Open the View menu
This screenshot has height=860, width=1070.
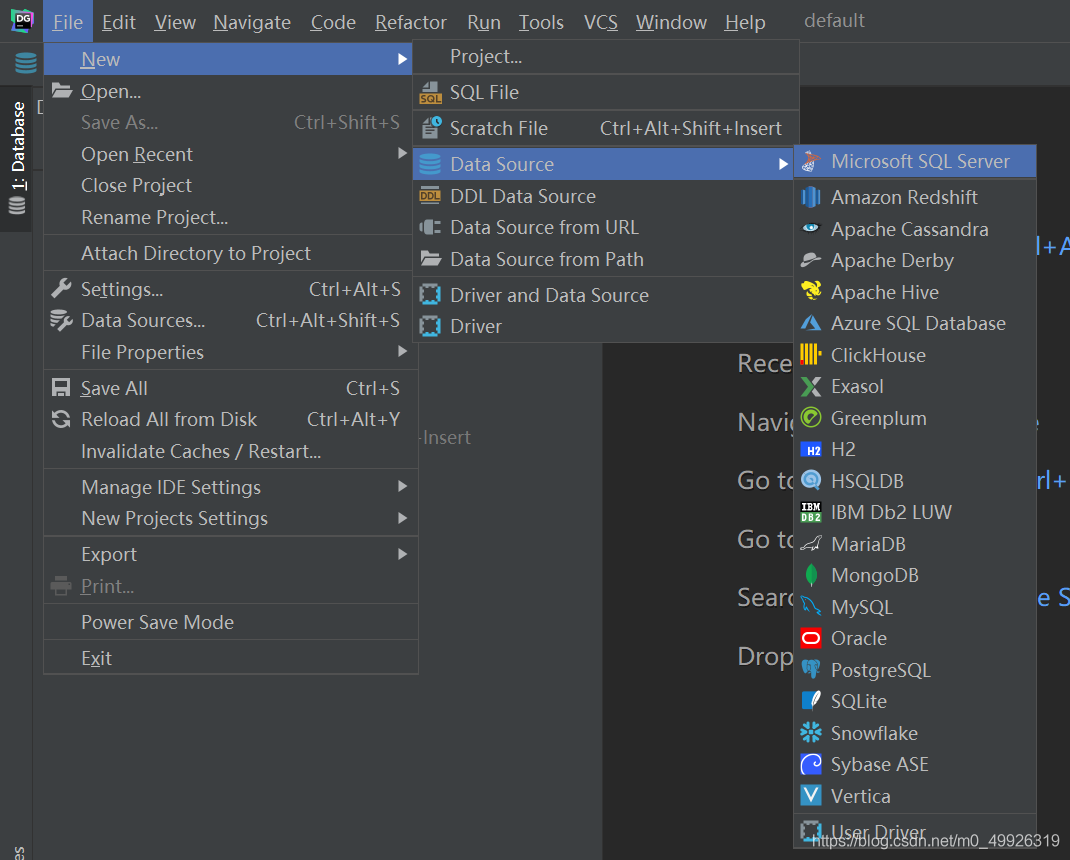(x=175, y=23)
